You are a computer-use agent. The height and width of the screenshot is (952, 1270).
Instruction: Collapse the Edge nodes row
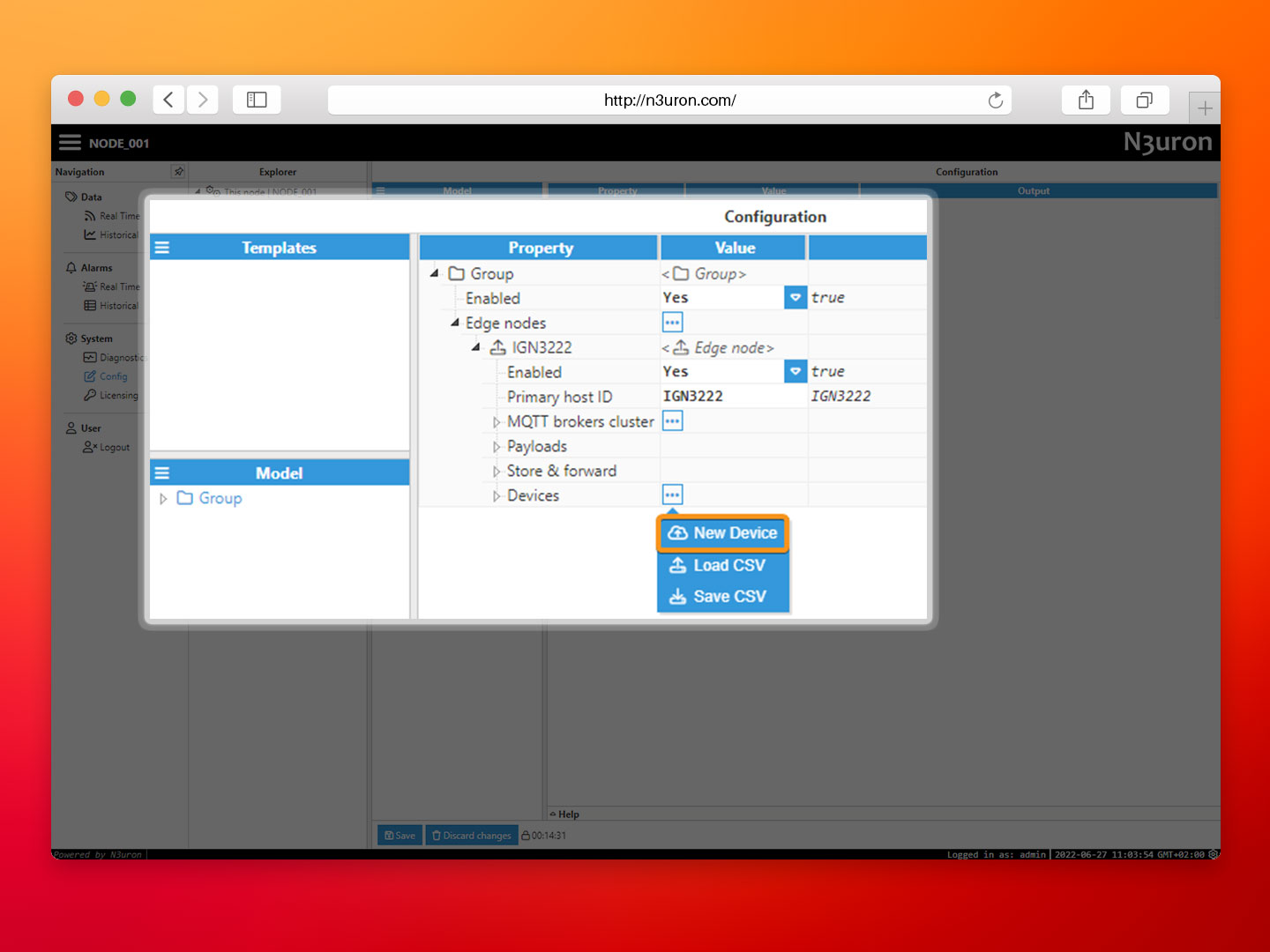pos(455,323)
